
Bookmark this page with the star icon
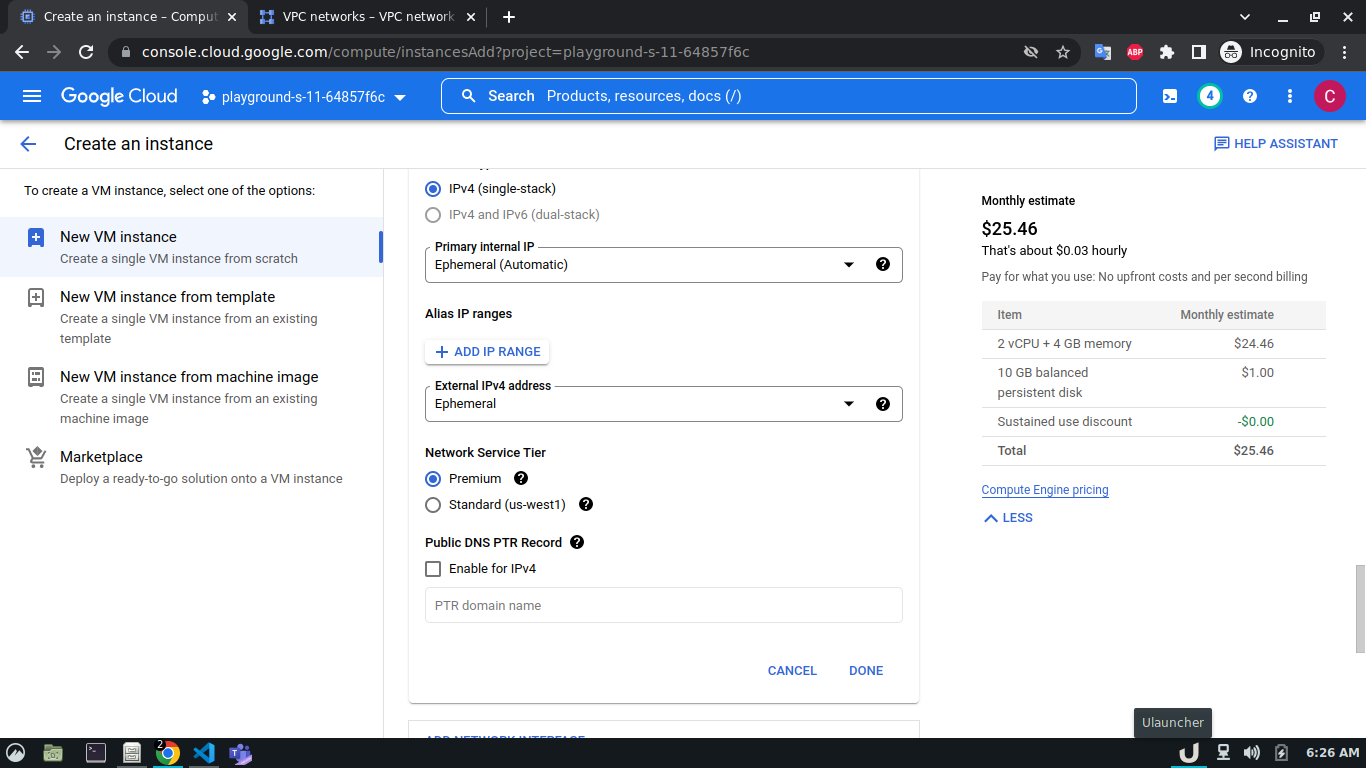[1063, 52]
